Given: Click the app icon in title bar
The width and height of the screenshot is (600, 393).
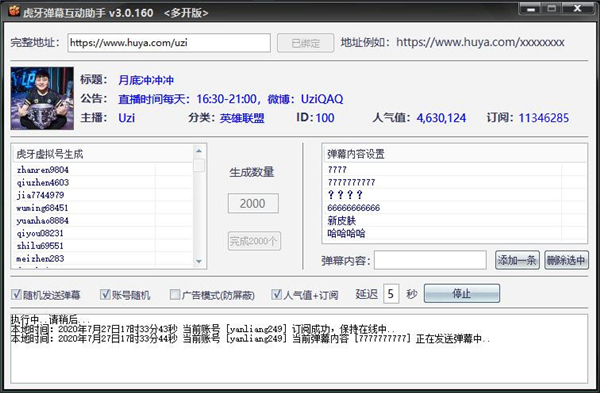Looking at the screenshot, I should click(x=14, y=11).
